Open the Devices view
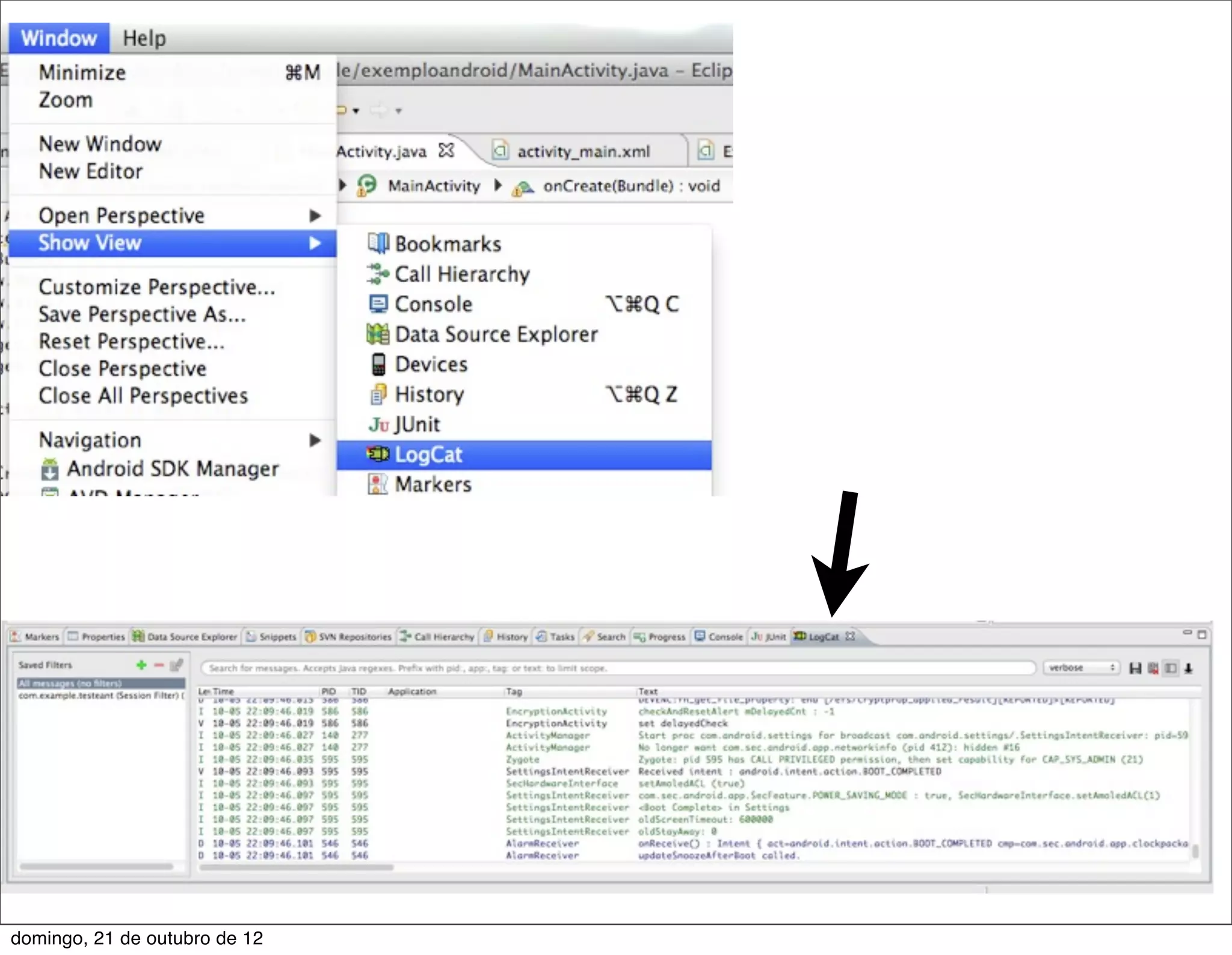This screenshot has height=955, width=1232. coord(431,365)
